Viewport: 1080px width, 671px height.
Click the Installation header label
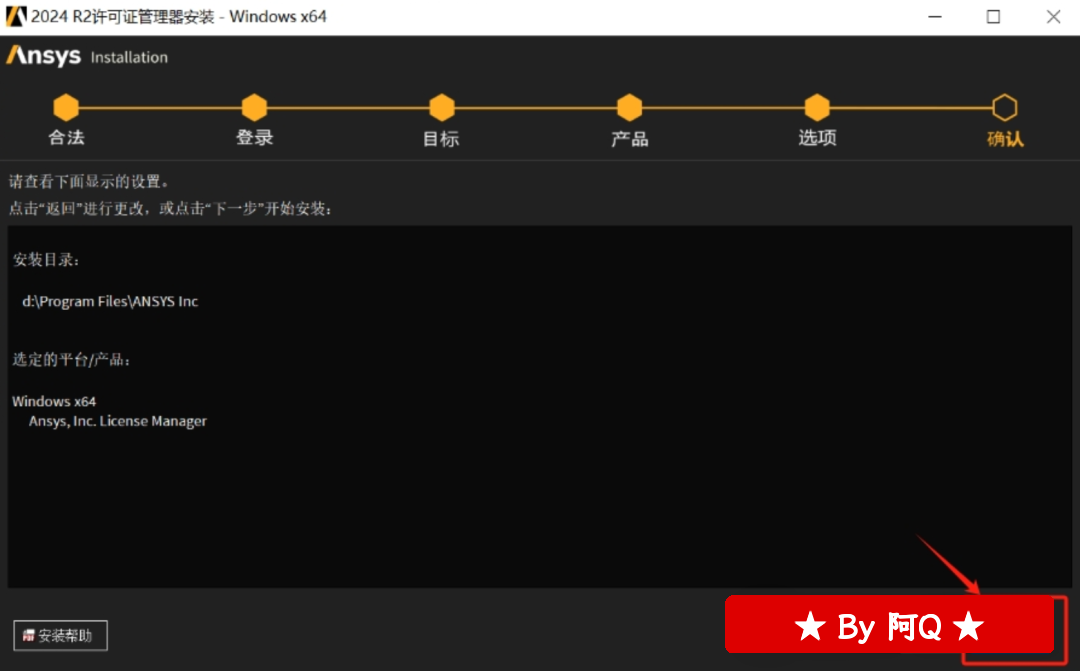pyautogui.click(x=129, y=57)
